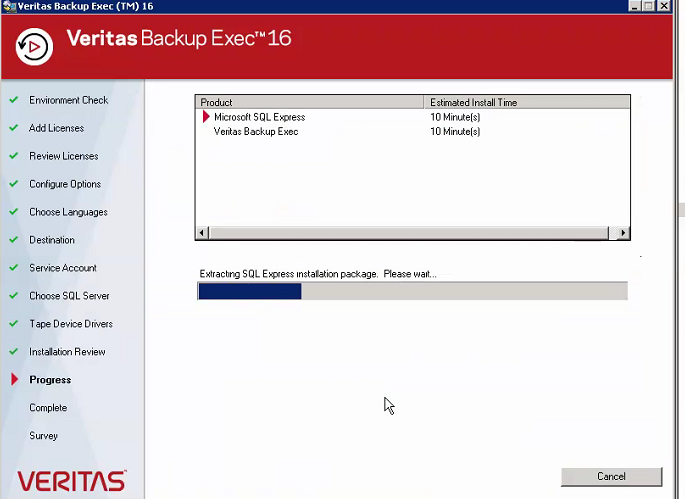Screen dimensions: 685x499
Task: Click the green checkmark beside Environment Check
Action: 14,100
